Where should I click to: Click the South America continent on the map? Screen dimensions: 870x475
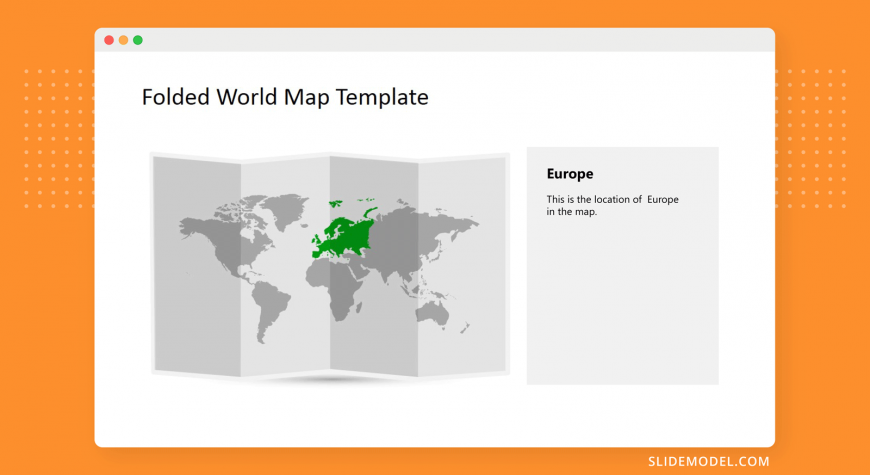coord(269,311)
